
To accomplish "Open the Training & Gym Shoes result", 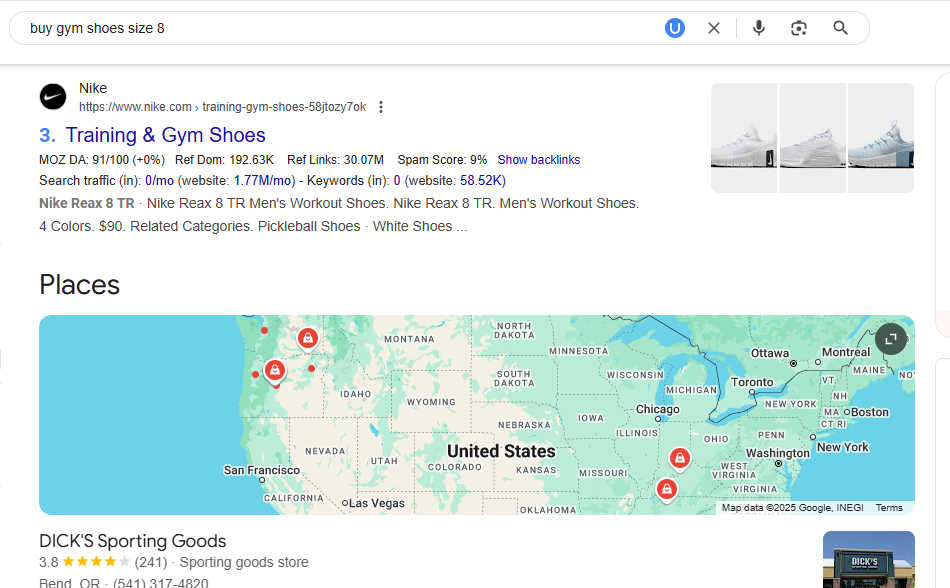I will click(x=165, y=135).
